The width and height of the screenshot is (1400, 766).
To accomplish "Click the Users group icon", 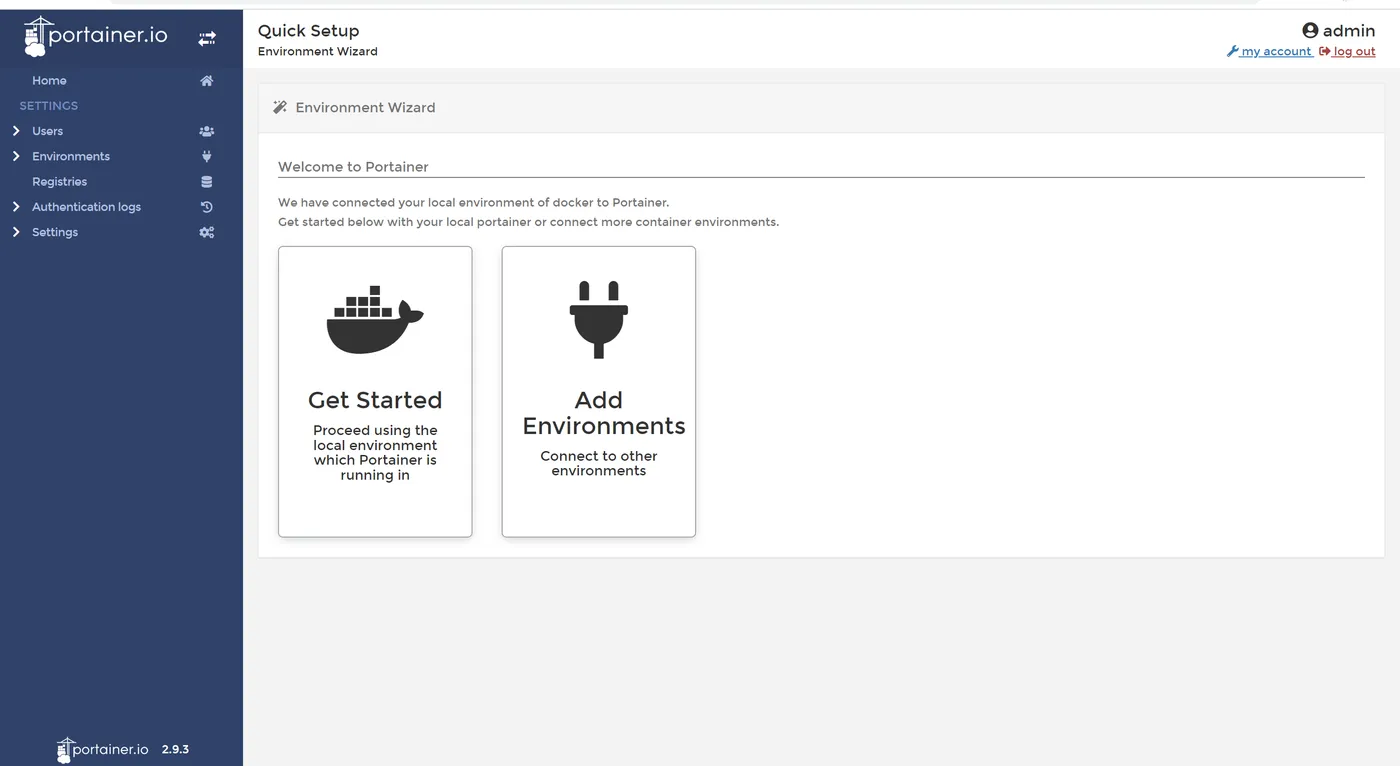I will 207,131.
